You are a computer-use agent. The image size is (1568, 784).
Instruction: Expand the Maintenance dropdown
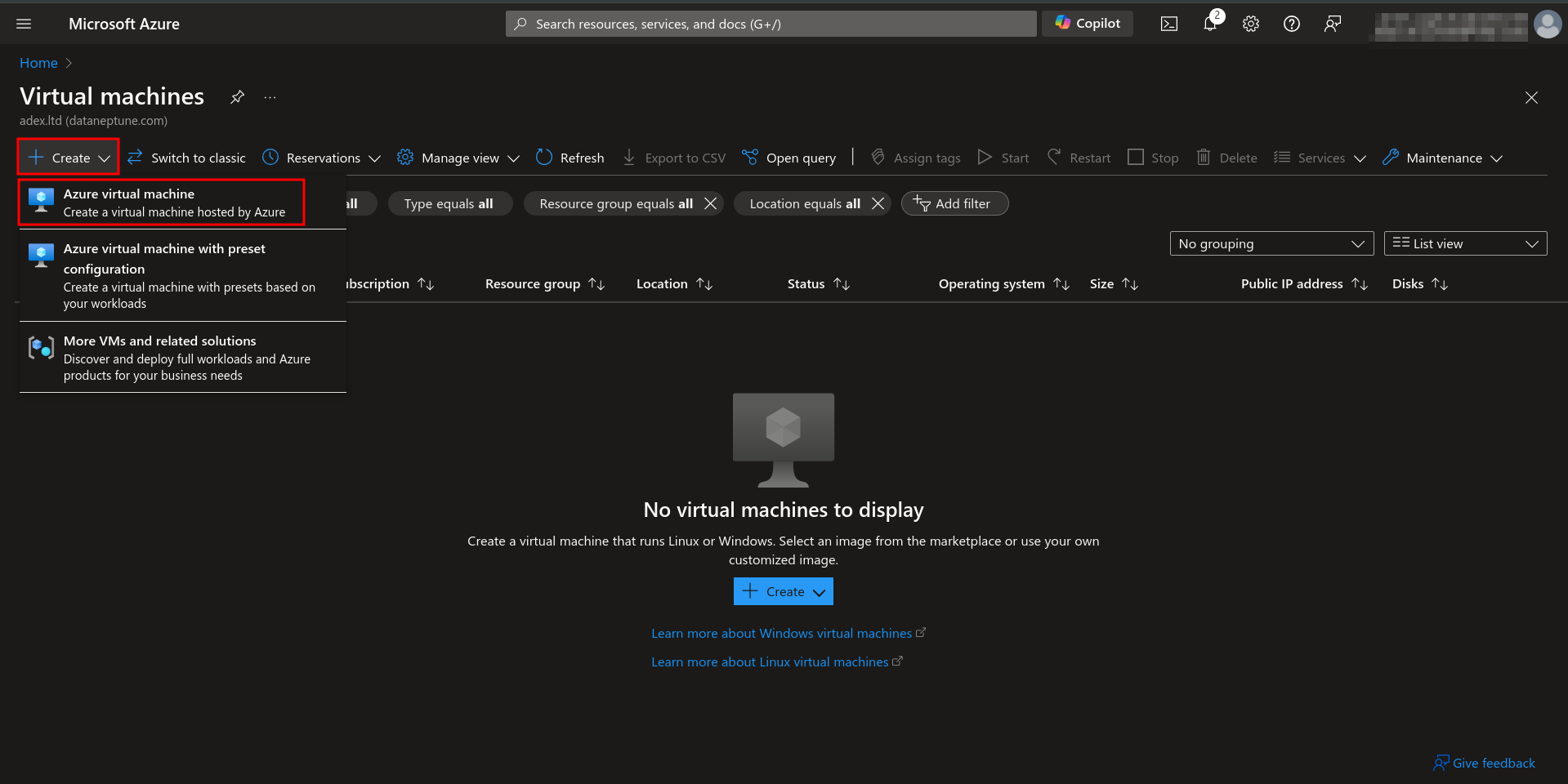tap(1442, 158)
